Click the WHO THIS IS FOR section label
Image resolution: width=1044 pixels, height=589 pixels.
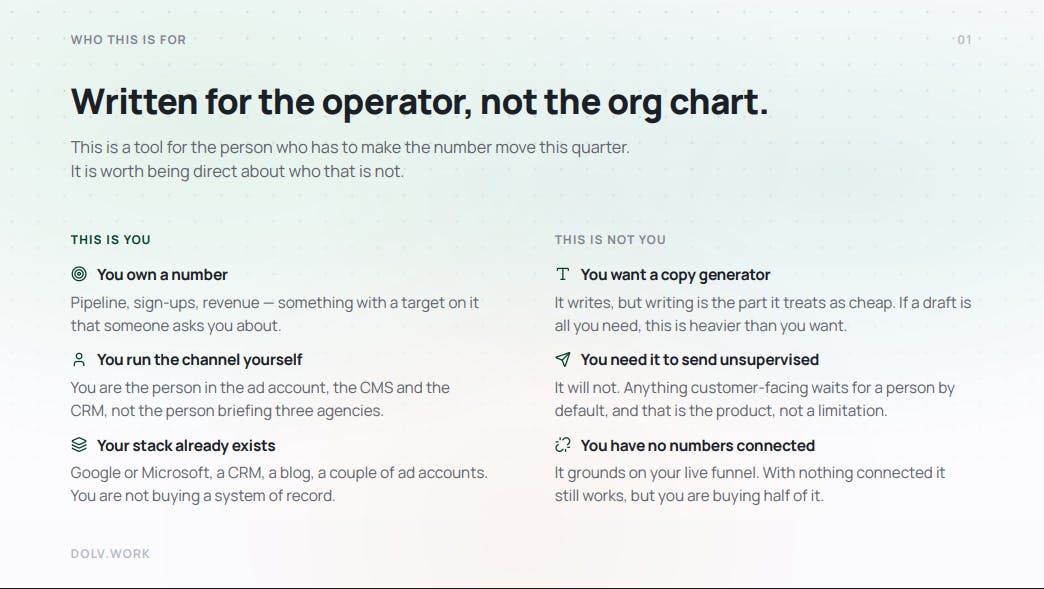tap(129, 40)
